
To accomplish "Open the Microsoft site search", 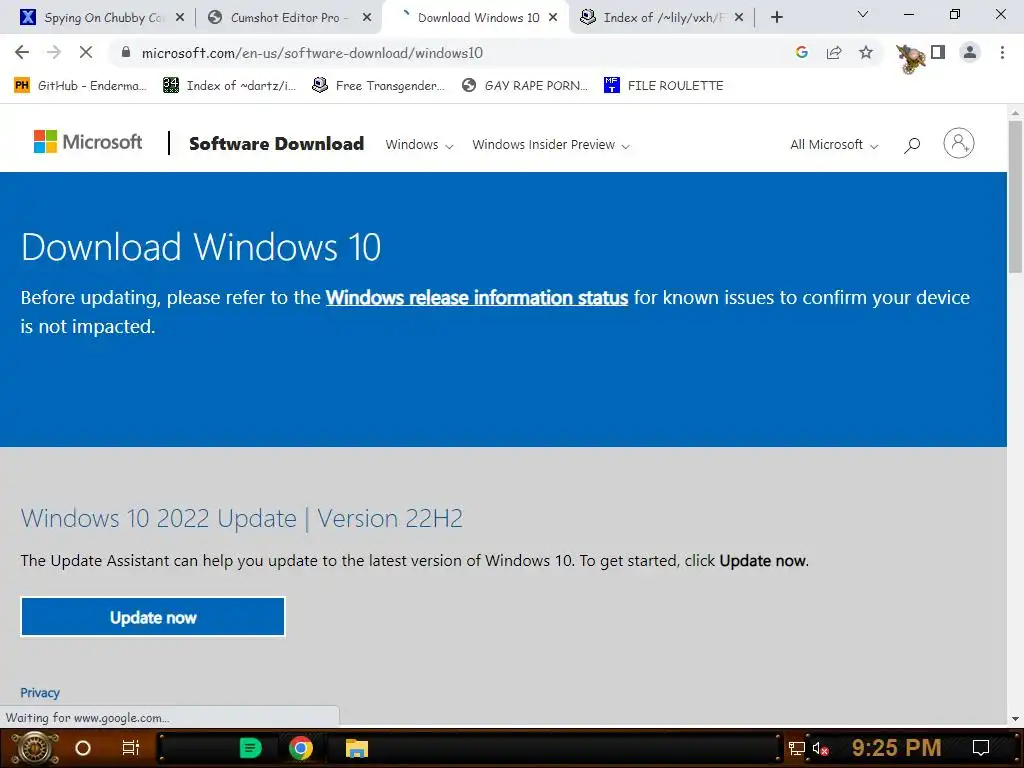I will tap(912, 145).
